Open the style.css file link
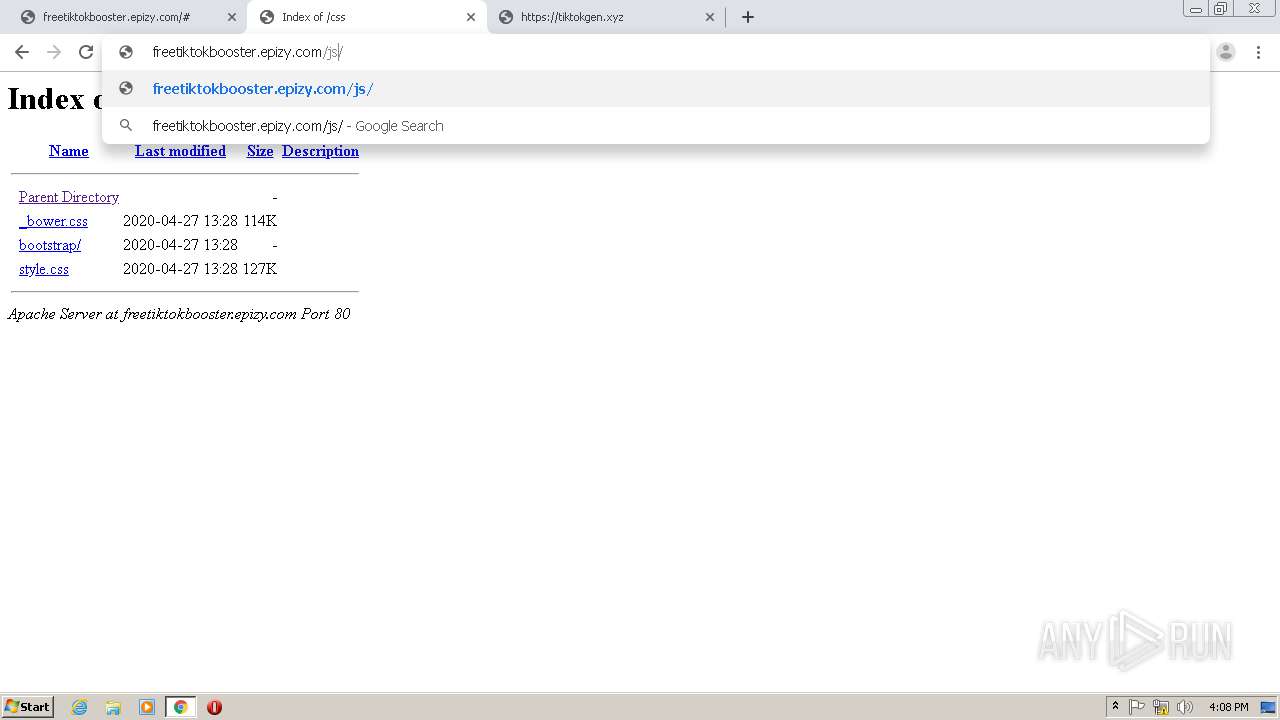 (x=44, y=269)
